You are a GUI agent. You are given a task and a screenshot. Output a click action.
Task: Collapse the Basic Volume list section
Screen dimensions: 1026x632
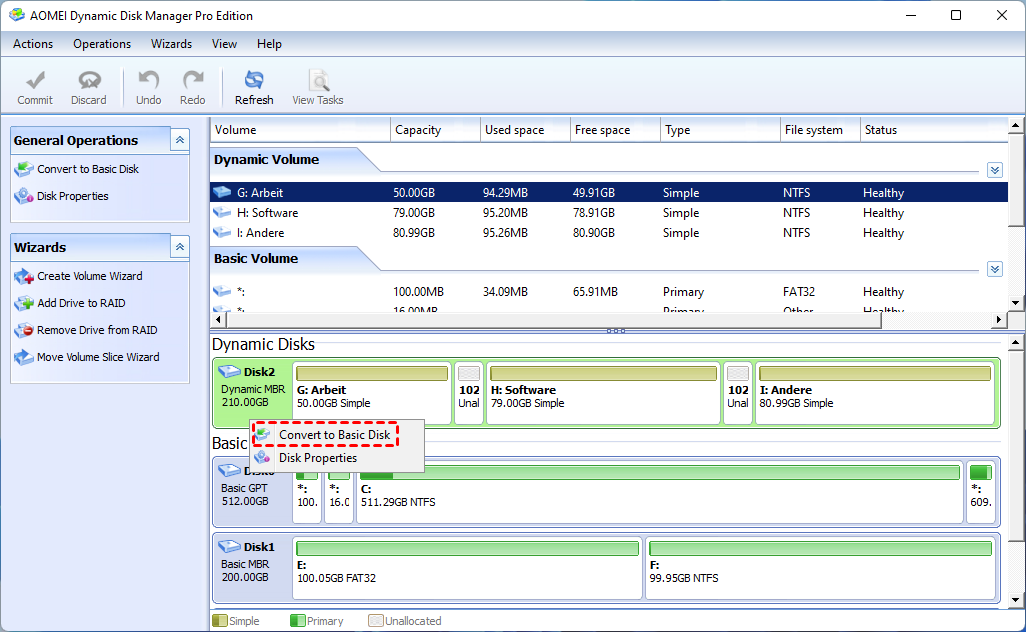pos(994,269)
